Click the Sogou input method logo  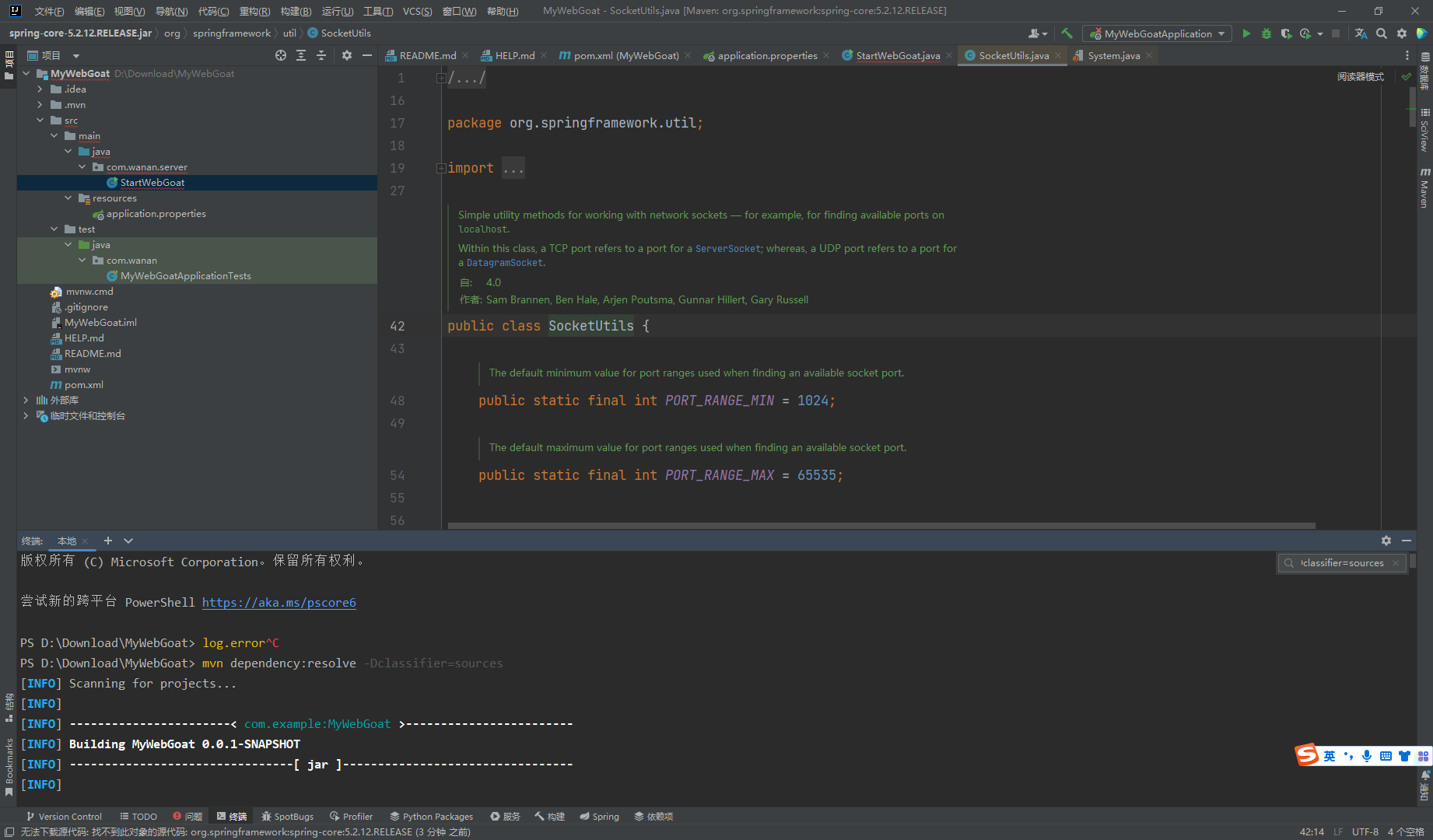tap(1307, 754)
